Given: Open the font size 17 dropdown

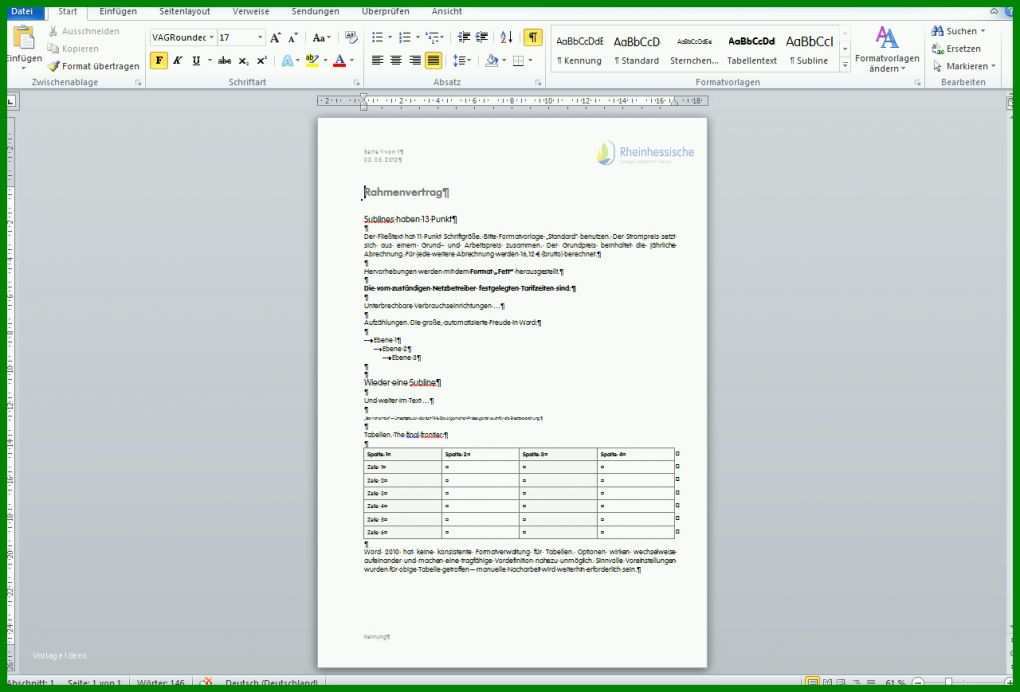Looking at the screenshot, I should pos(260,38).
